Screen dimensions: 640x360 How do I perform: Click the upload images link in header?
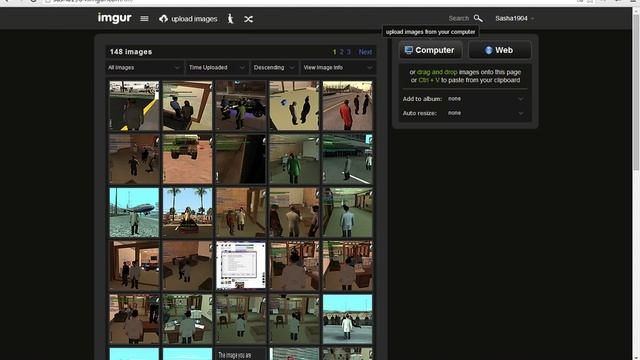(194, 19)
